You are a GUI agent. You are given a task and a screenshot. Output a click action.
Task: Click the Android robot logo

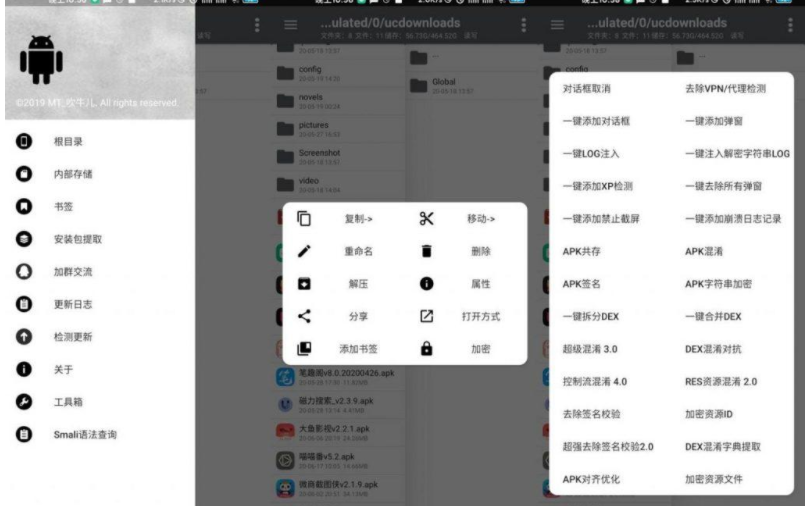pyautogui.click(x=41, y=60)
